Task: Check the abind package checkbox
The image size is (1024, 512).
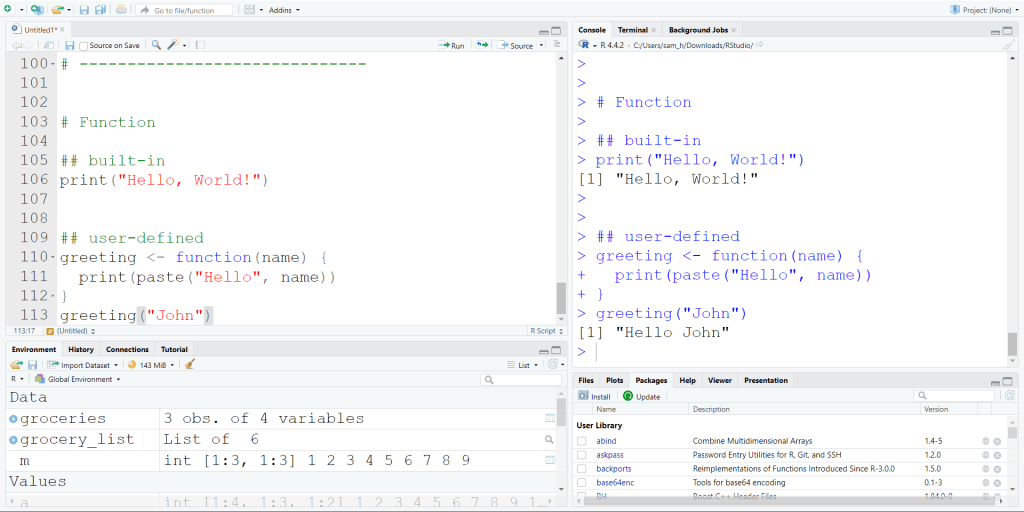Action: tap(581, 441)
